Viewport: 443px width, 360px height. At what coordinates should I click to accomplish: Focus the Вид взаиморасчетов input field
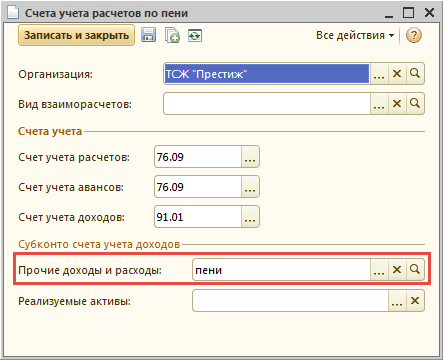267,104
